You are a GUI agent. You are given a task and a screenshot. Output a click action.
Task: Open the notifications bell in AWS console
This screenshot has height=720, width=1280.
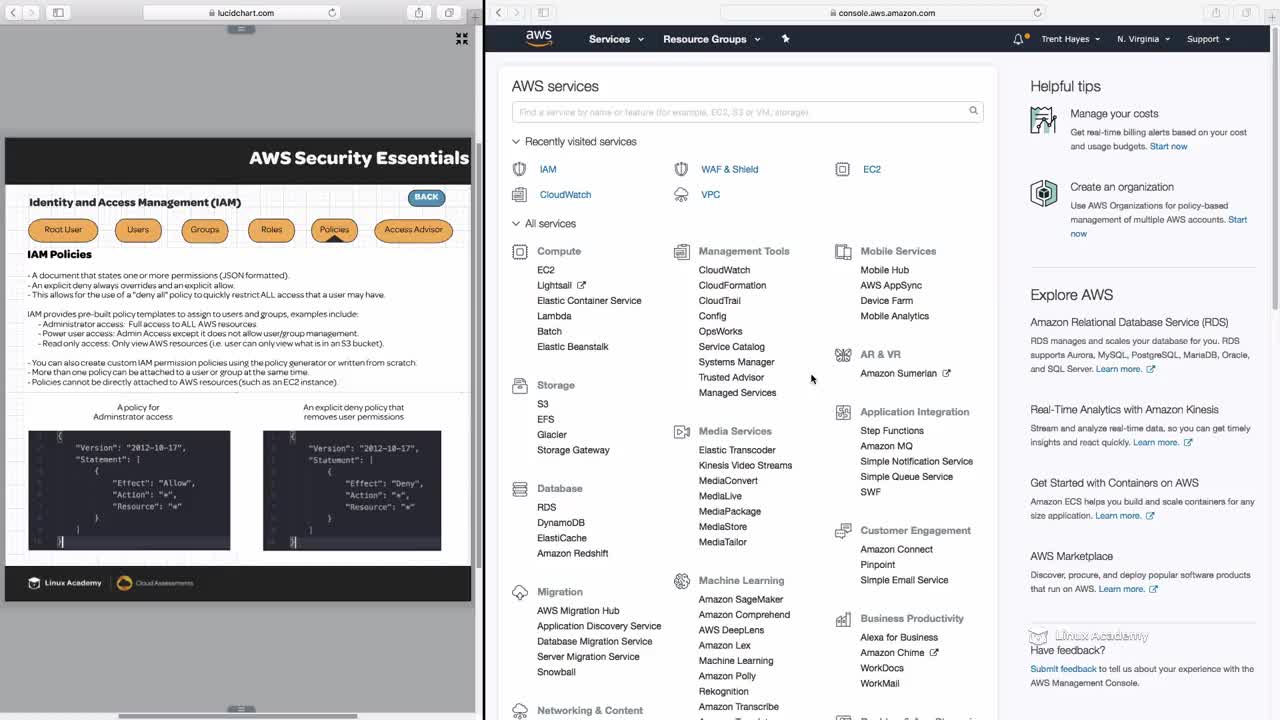point(1018,39)
